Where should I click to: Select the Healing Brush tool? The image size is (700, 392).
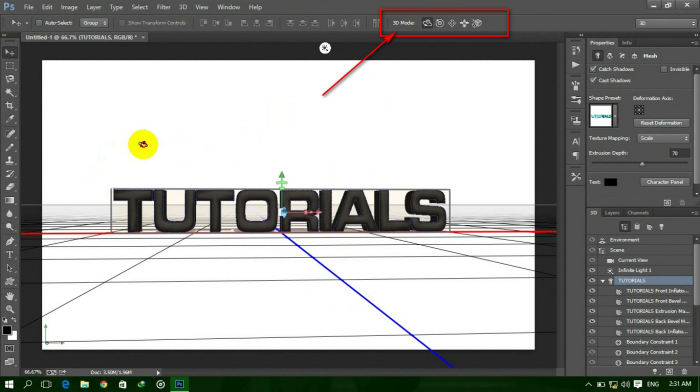pyautogui.click(x=9, y=133)
